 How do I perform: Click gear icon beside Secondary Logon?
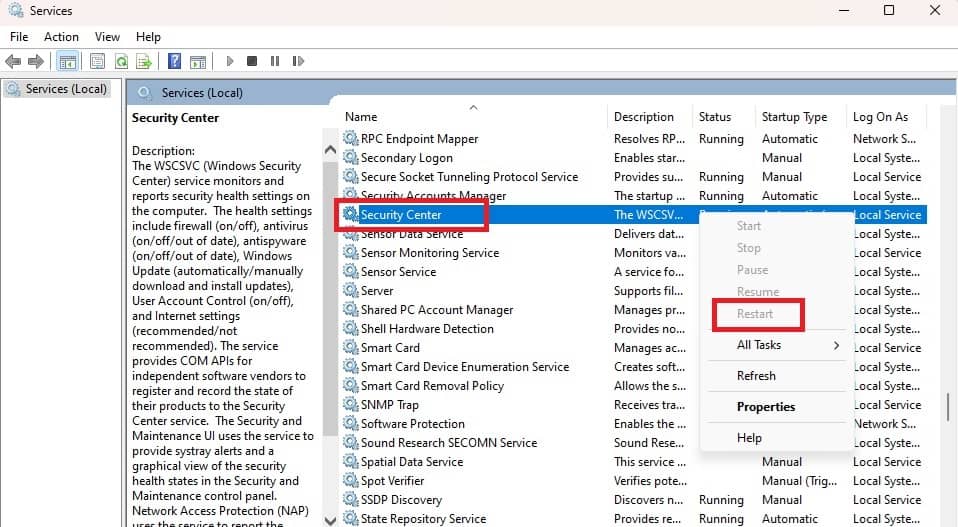click(351, 158)
